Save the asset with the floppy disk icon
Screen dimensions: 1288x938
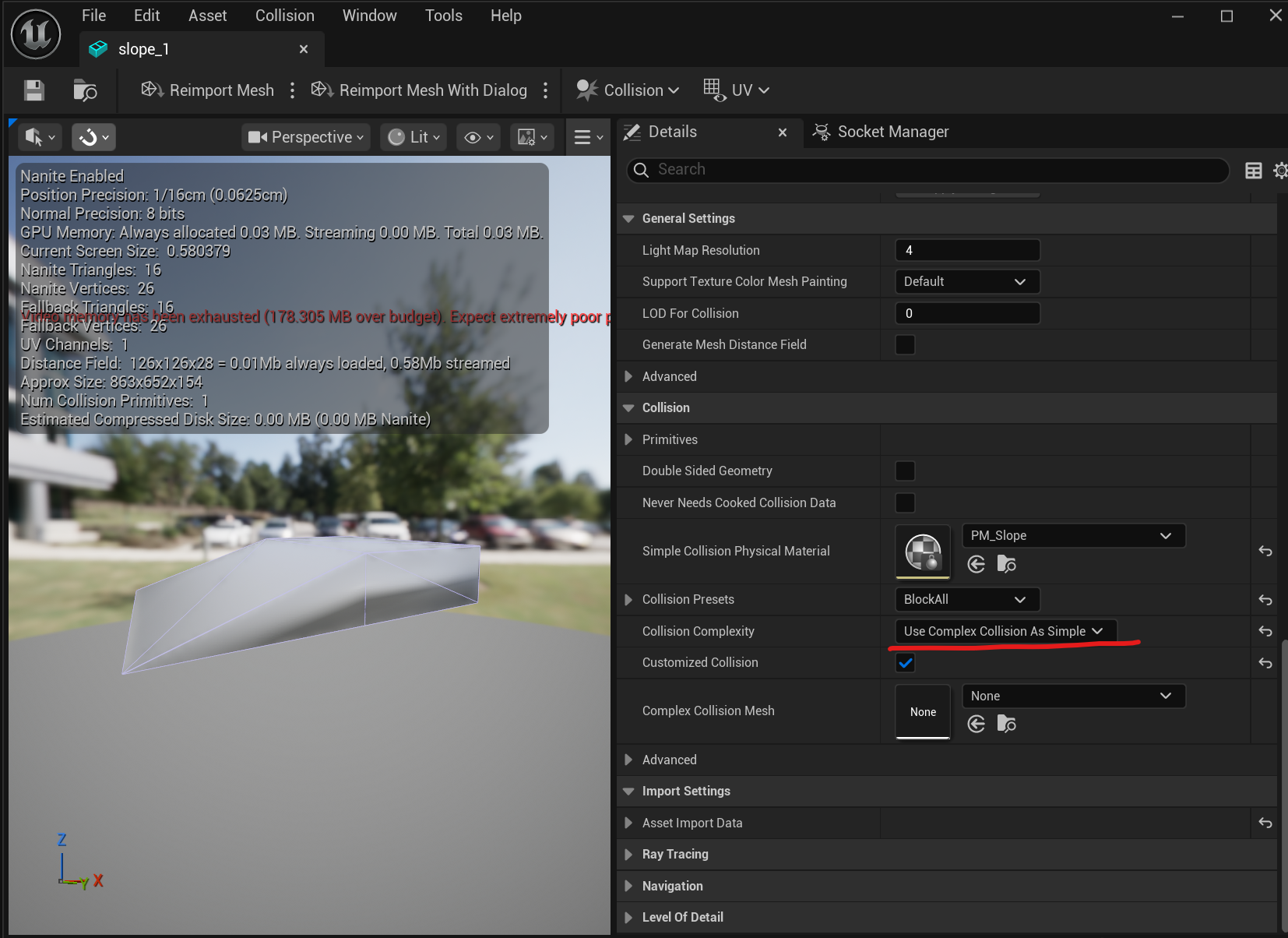(x=33, y=90)
